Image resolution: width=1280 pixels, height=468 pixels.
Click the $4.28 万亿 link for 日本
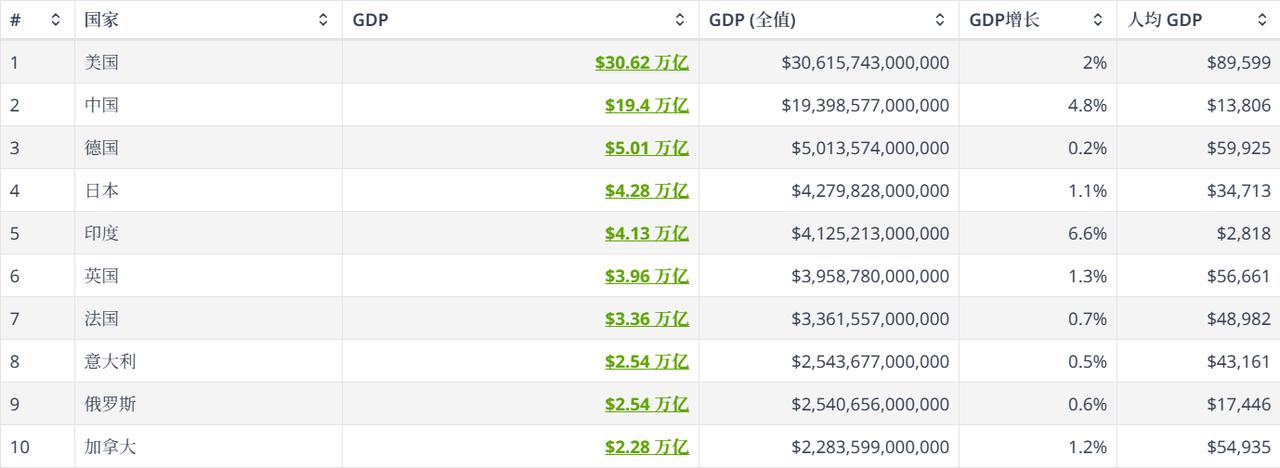646,190
